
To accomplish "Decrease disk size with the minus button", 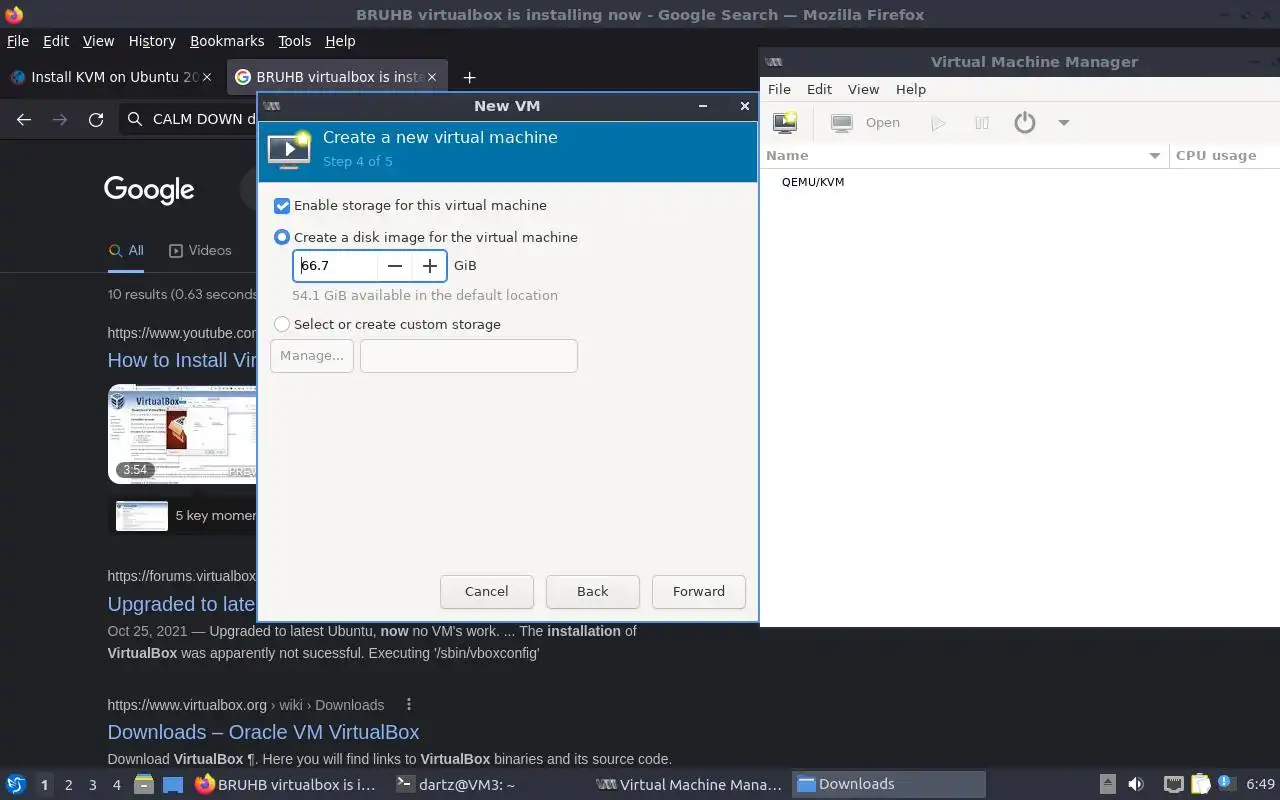I will [x=395, y=265].
